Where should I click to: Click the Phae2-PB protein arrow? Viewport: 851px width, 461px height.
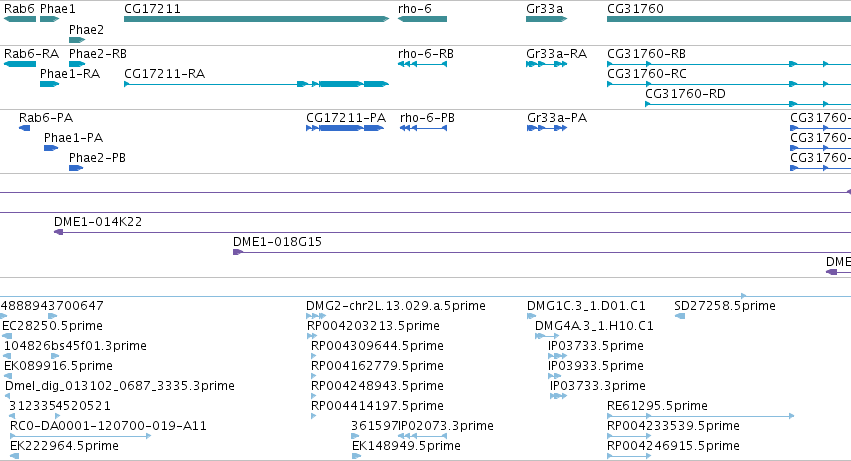click(75, 168)
